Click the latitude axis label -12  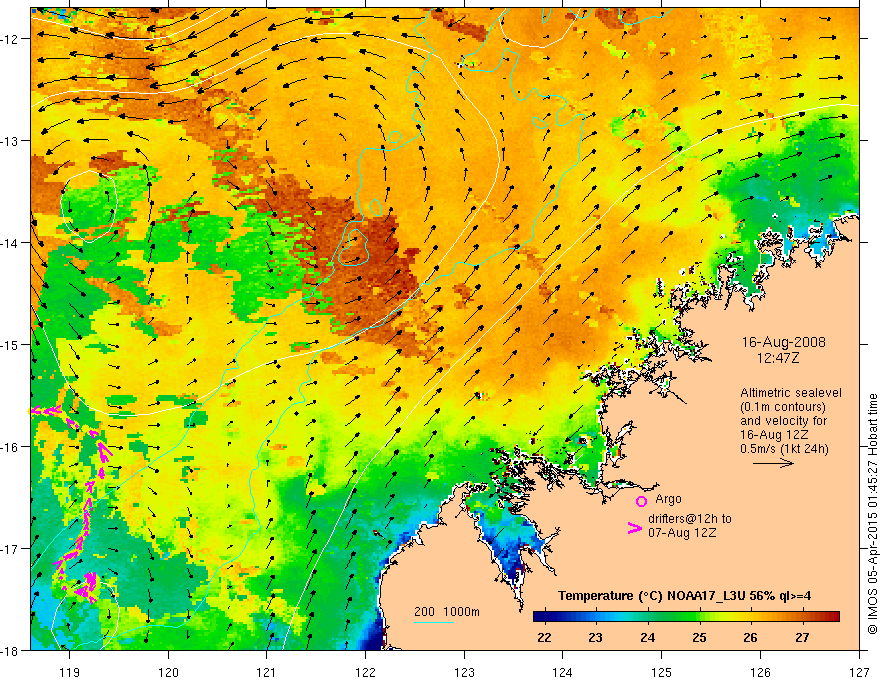[10, 39]
